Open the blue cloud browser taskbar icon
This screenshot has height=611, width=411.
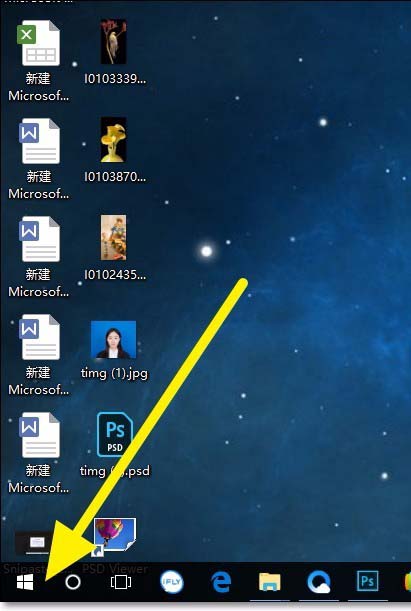(x=319, y=583)
